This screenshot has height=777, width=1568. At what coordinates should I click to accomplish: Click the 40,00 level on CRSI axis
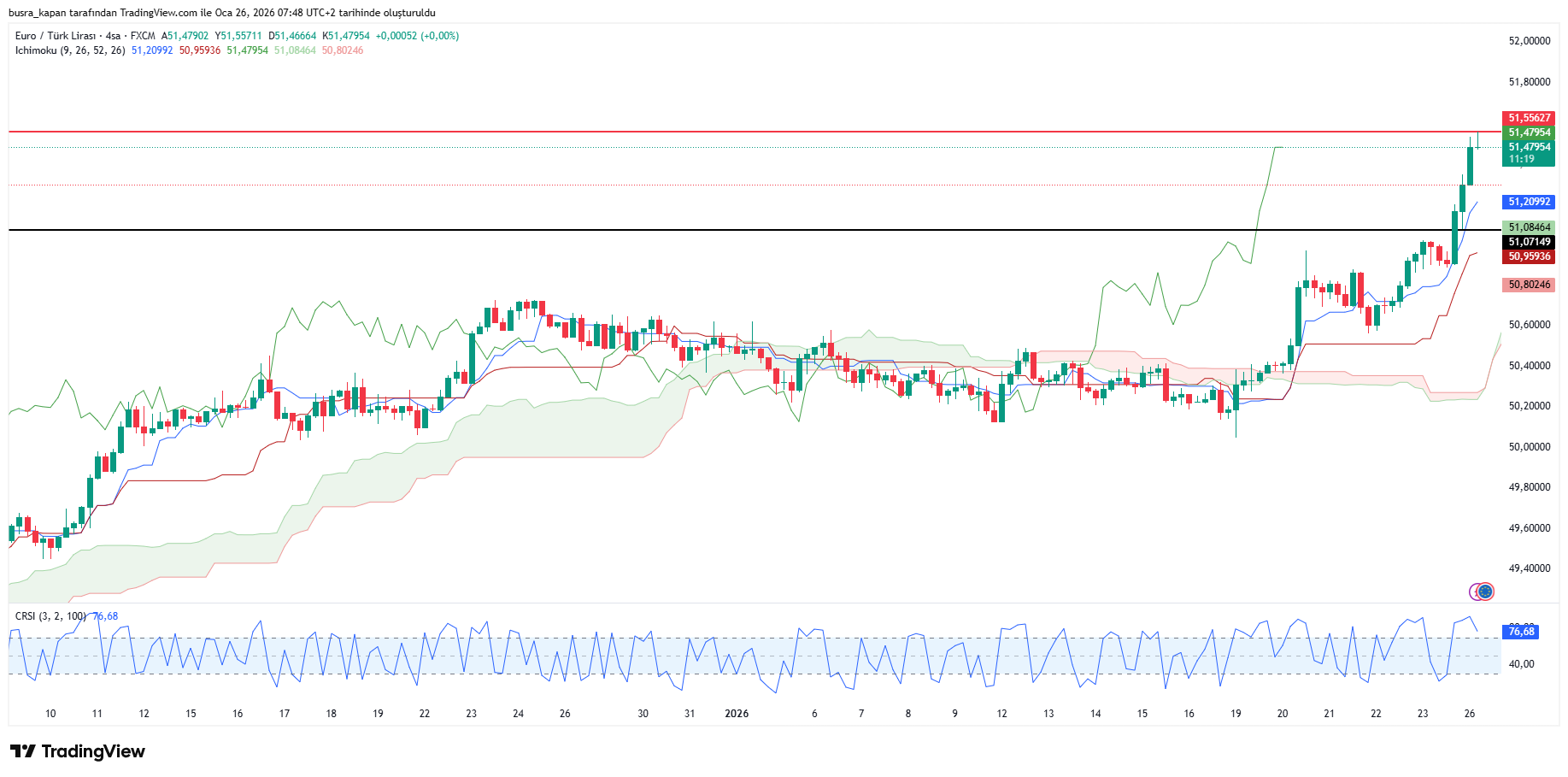point(1522,664)
